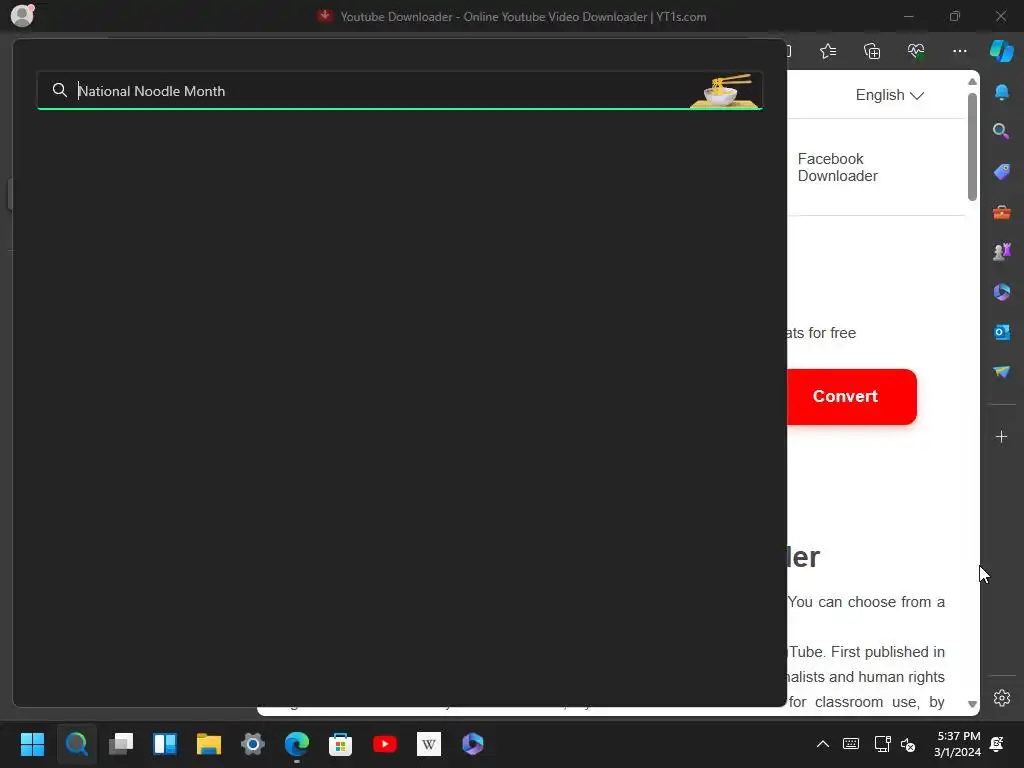Screen dimensions: 1024x768
Task: Click the taskbar Search icon
Action: [x=76, y=744]
